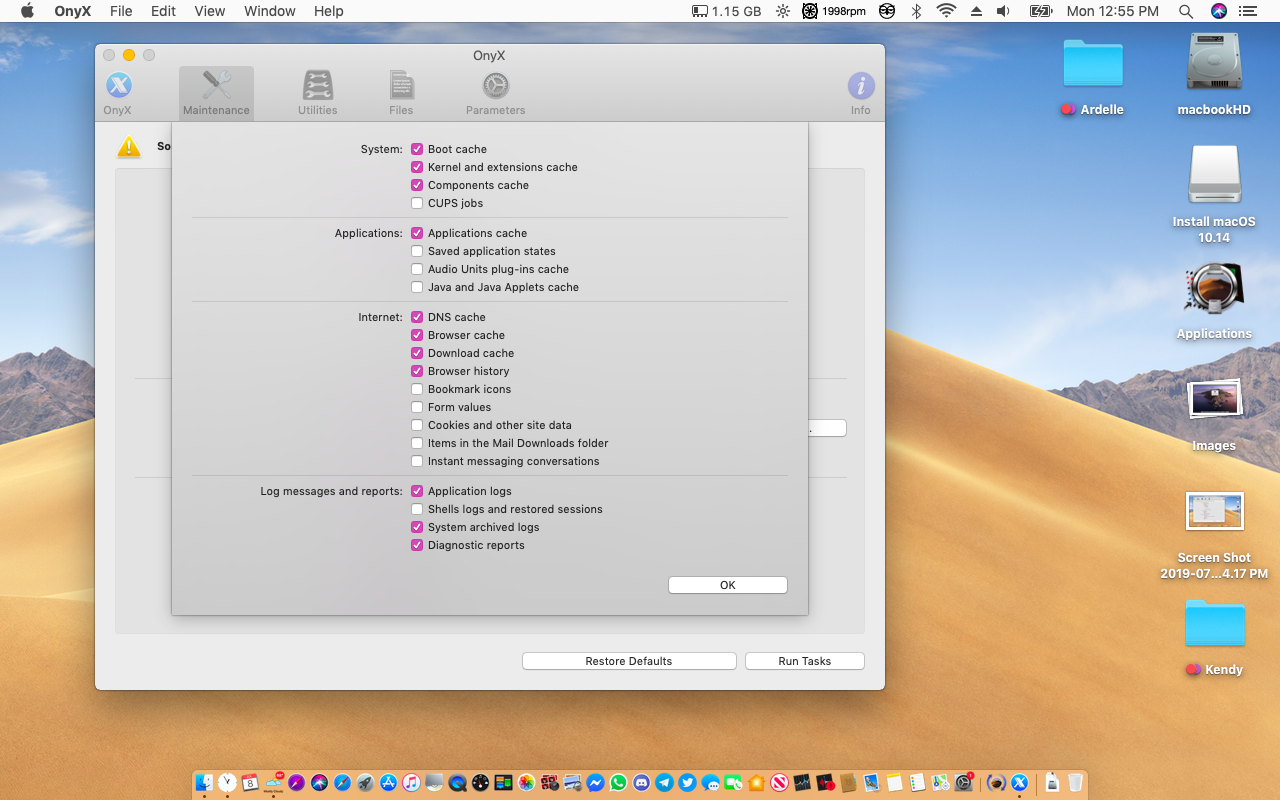Switch to the Utilities toolbar icon
Image resolution: width=1280 pixels, height=800 pixels.
click(x=317, y=93)
